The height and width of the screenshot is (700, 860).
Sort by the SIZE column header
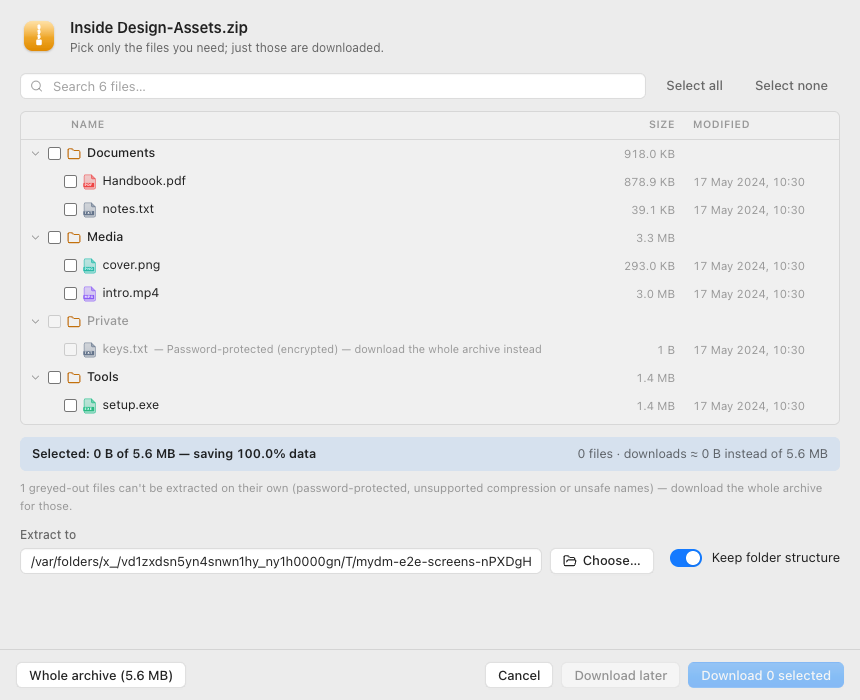coord(661,125)
